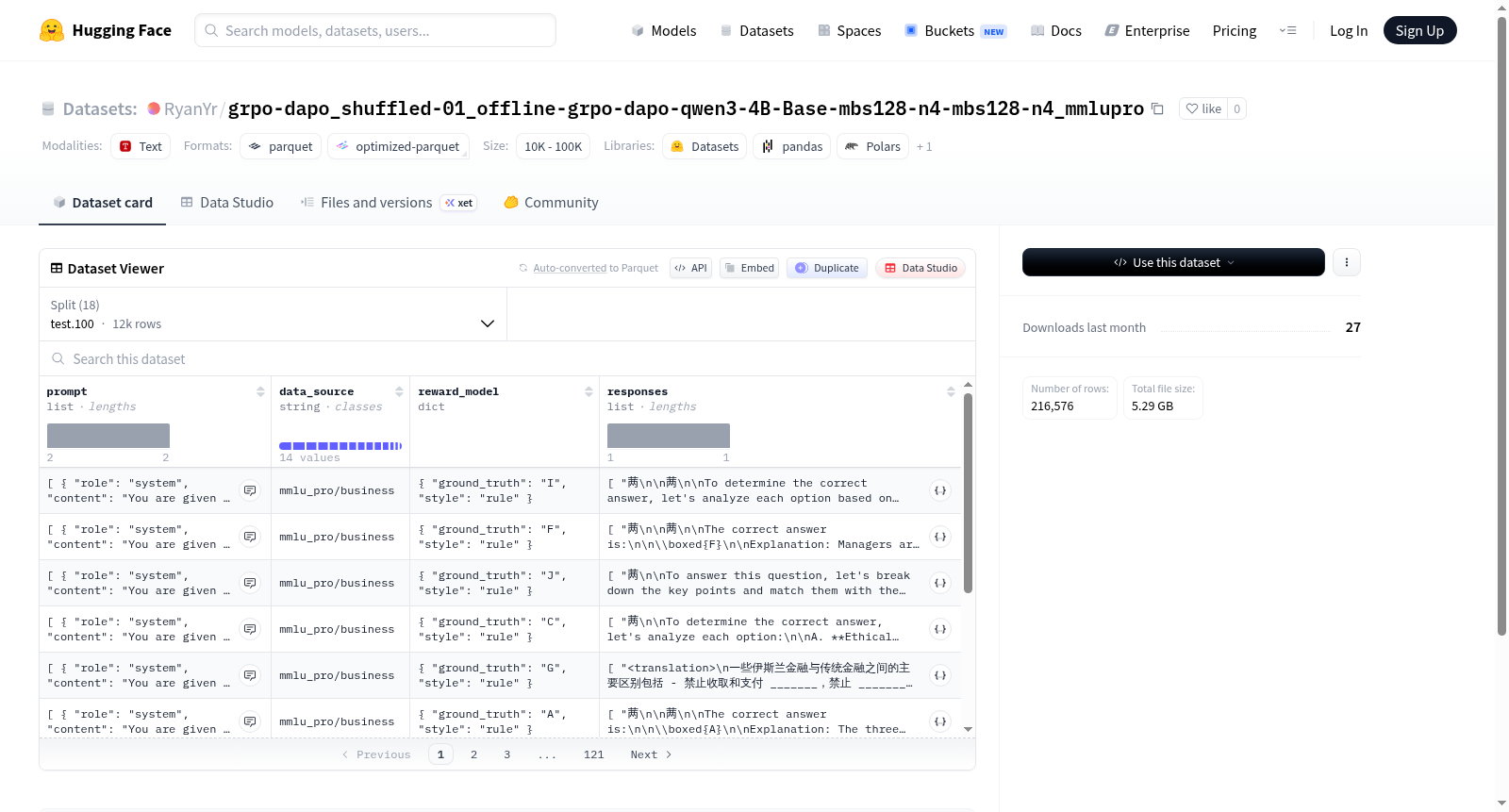This screenshot has width=1509, height=812.
Task: Go to Enterprise page
Action: pos(1147,30)
